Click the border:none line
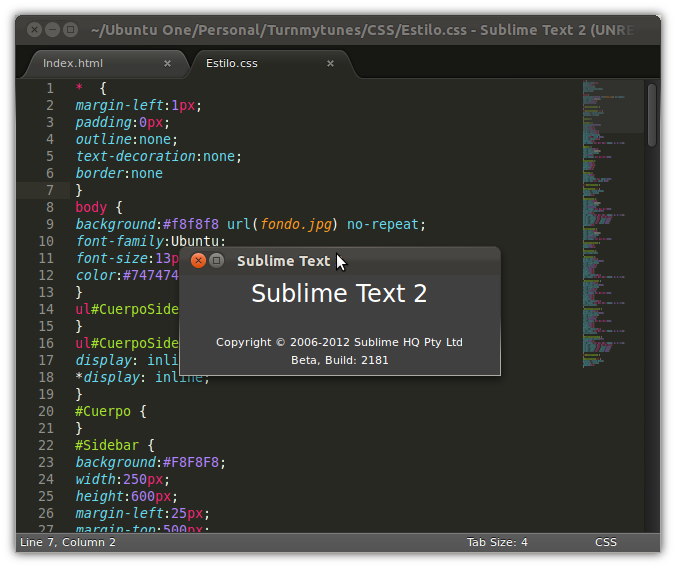The image size is (676, 568). [x=119, y=173]
